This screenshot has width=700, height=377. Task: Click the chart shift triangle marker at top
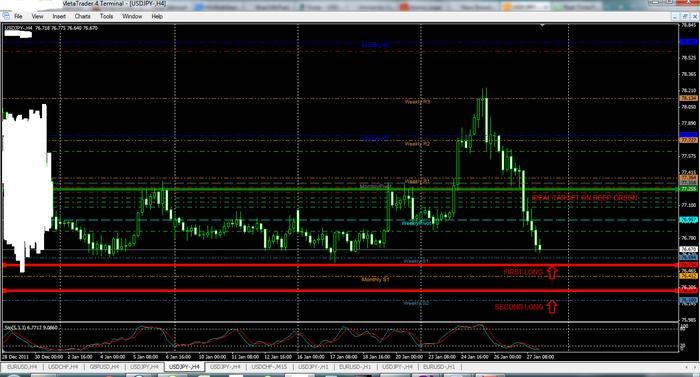542,25
